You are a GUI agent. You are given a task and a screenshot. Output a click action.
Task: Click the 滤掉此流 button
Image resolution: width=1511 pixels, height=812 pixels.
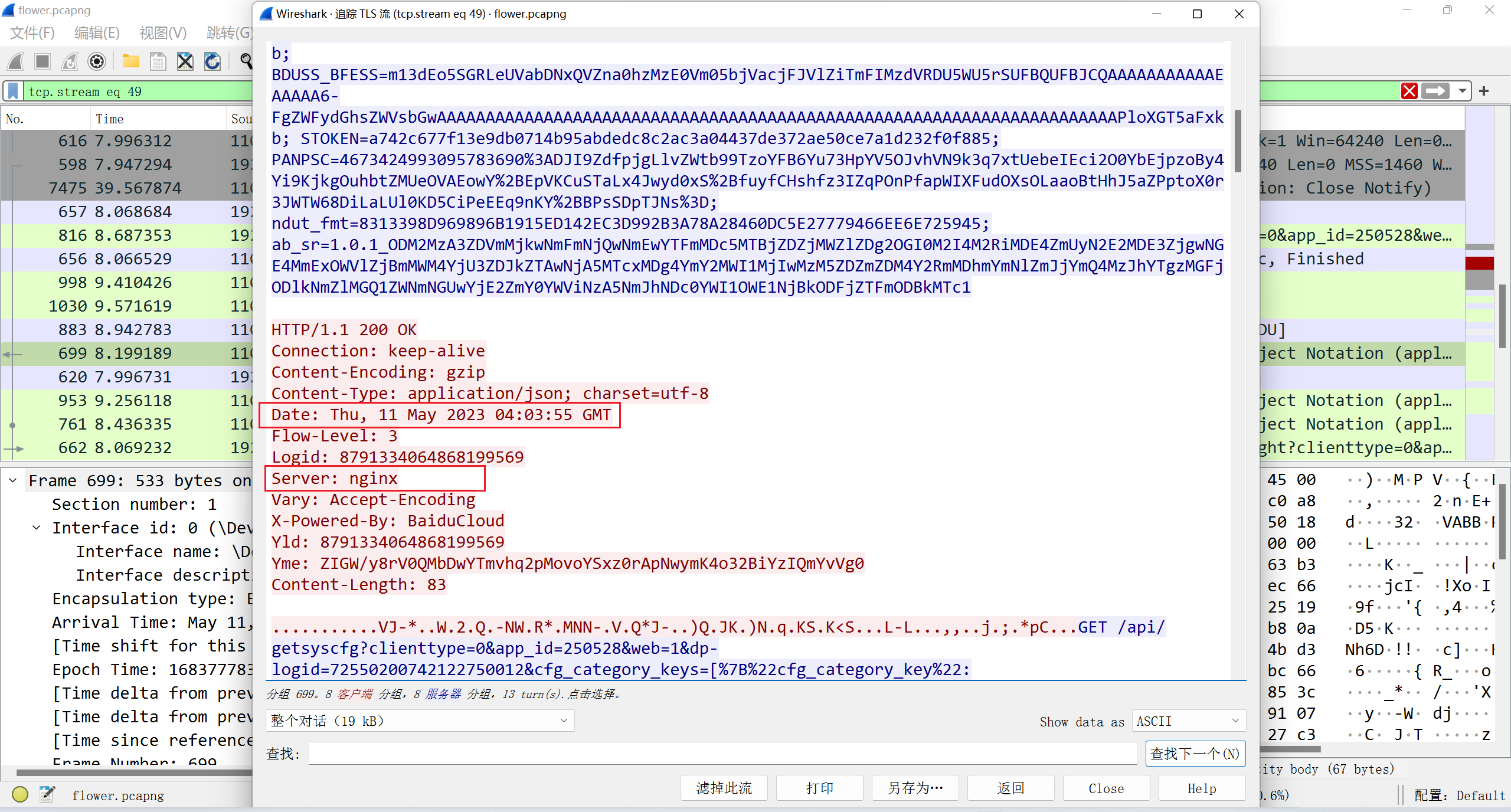[724, 788]
